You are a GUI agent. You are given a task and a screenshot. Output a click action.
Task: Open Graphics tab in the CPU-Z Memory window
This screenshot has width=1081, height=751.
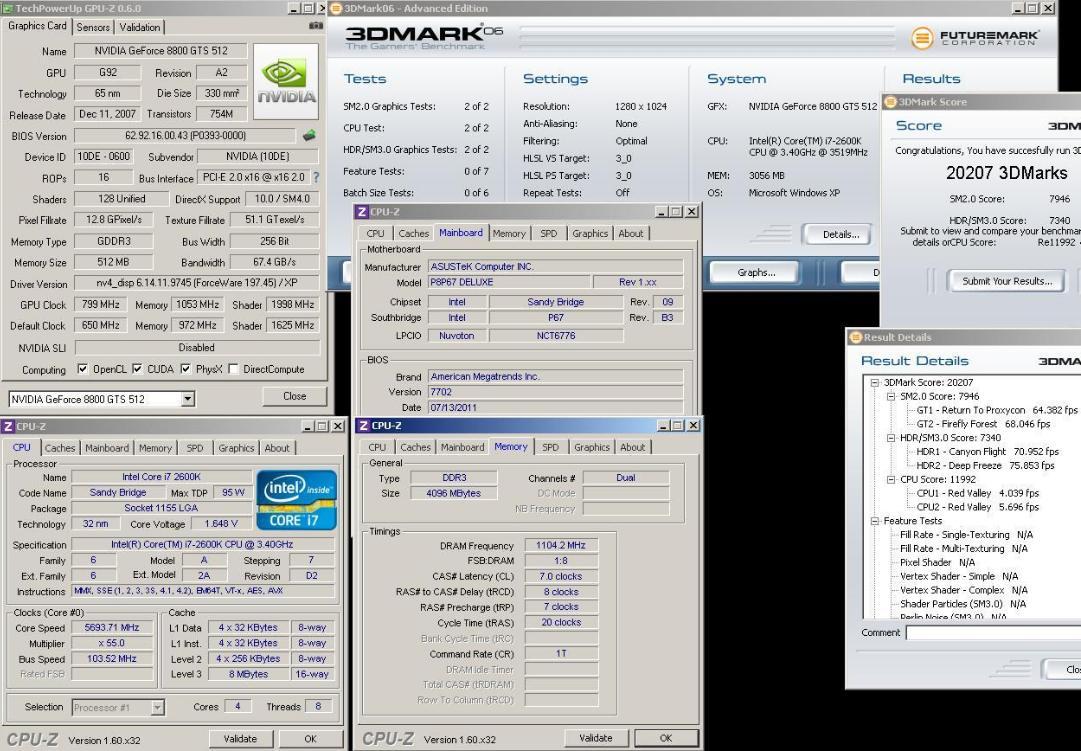coord(592,447)
